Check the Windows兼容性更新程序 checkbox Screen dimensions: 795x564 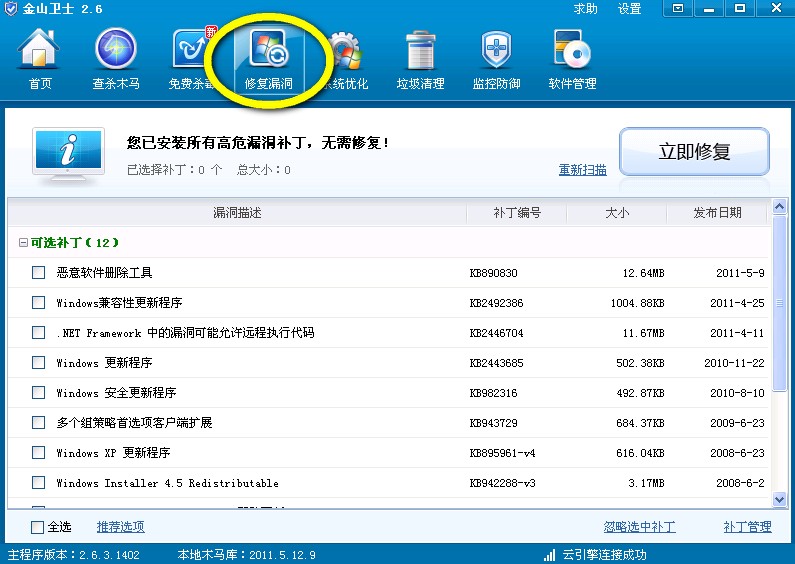pos(39,303)
